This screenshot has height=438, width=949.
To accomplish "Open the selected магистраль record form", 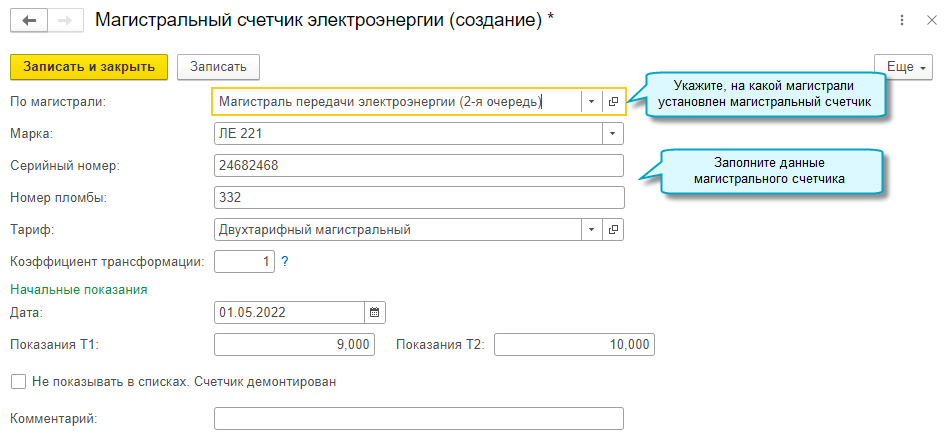I will pyautogui.click(x=613, y=101).
